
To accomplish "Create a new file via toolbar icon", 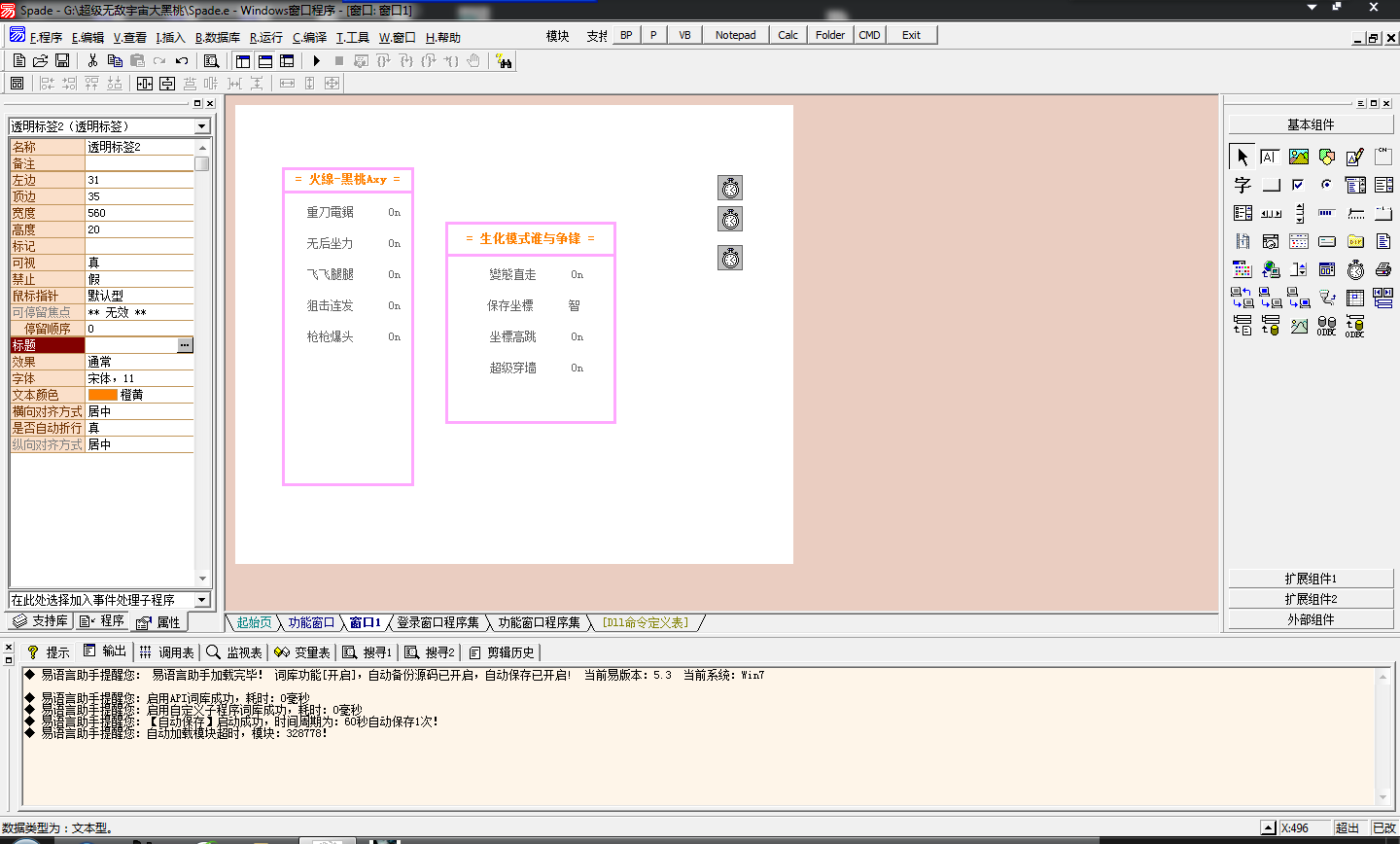I will (18, 60).
